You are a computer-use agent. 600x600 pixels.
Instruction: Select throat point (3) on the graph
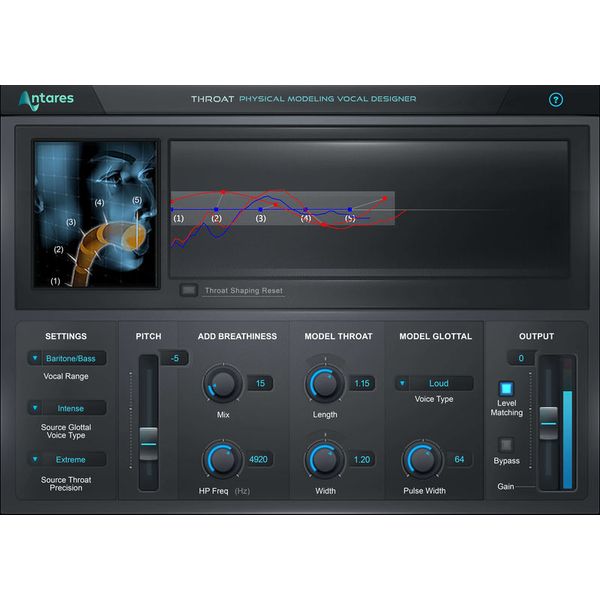(261, 211)
